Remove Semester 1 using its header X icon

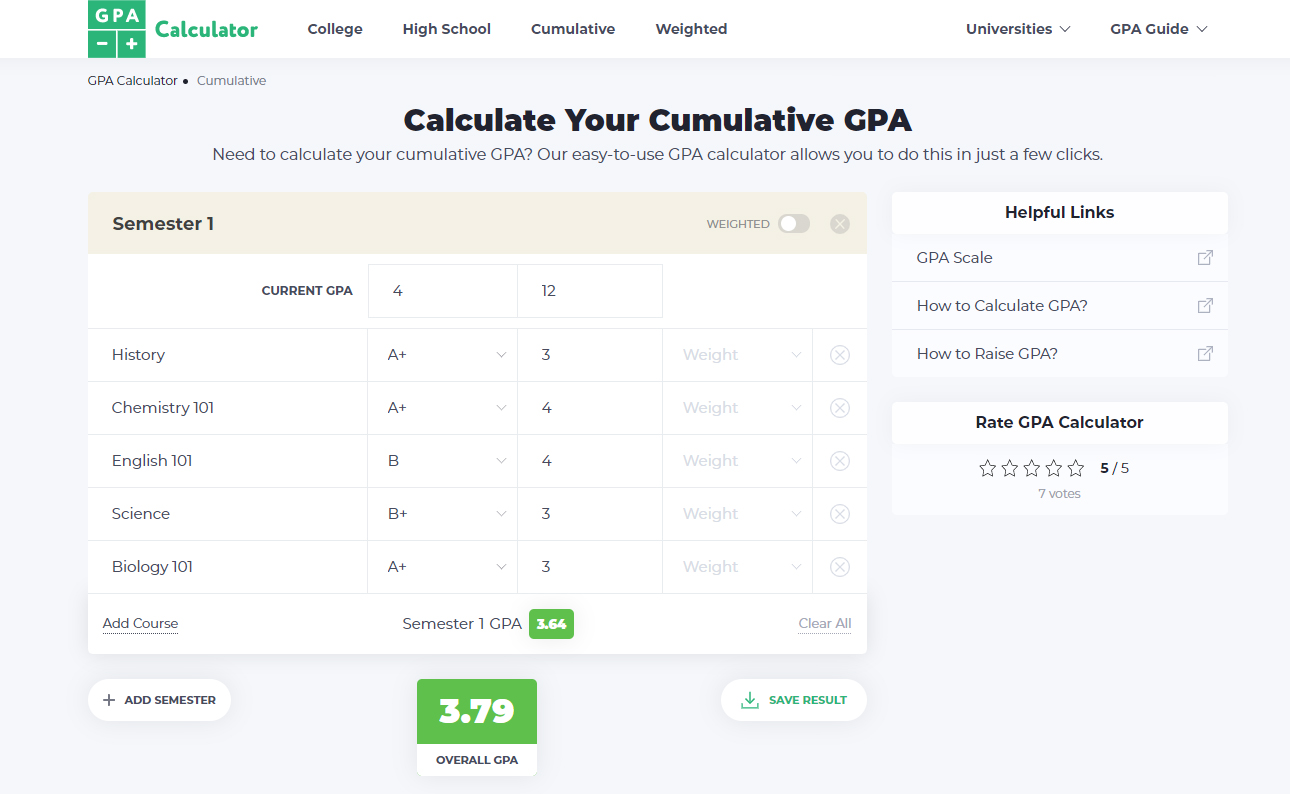tap(840, 224)
